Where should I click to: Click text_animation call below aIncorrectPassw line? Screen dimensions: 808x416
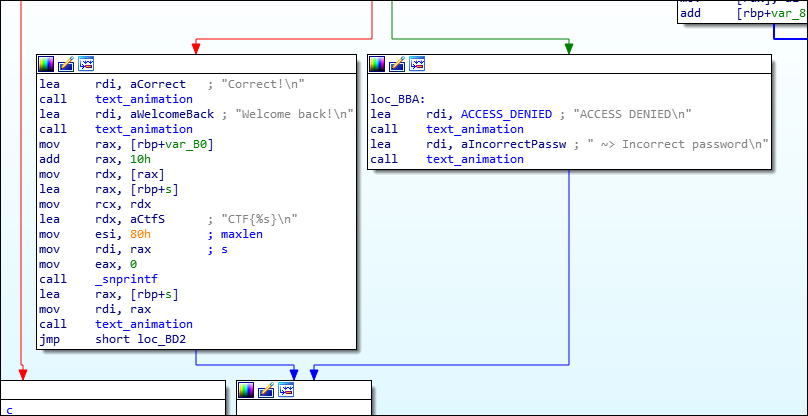click(475, 159)
